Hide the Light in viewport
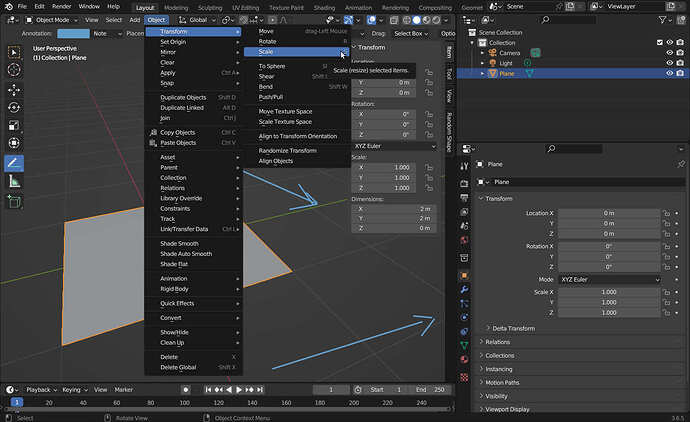 (x=669, y=63)
